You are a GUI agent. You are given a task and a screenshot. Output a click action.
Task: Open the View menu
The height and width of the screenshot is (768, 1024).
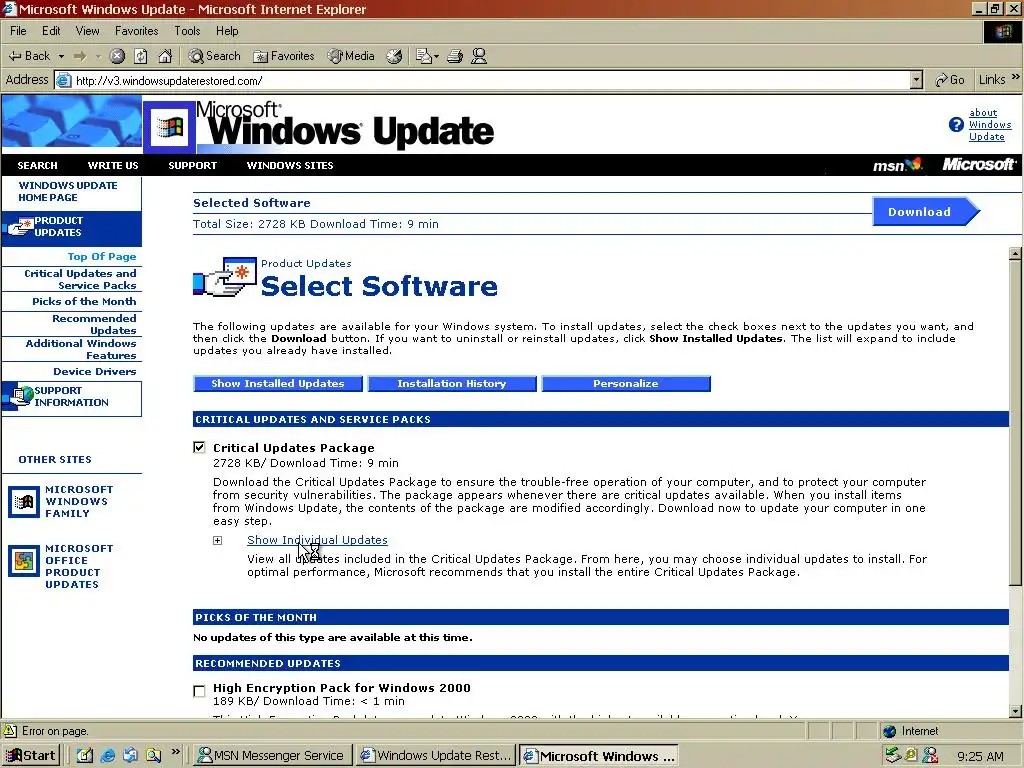88,31
